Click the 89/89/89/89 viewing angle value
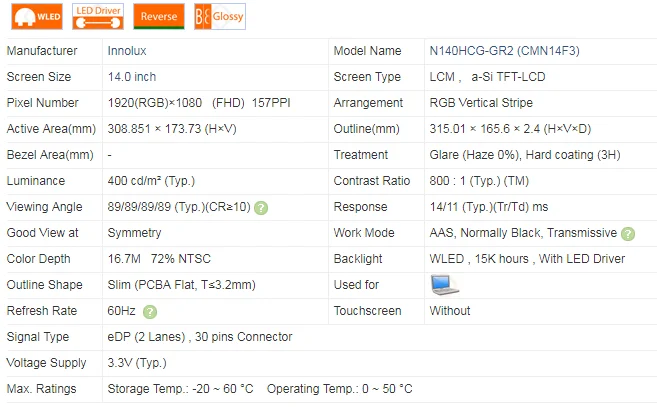 (x=179, y=207)
